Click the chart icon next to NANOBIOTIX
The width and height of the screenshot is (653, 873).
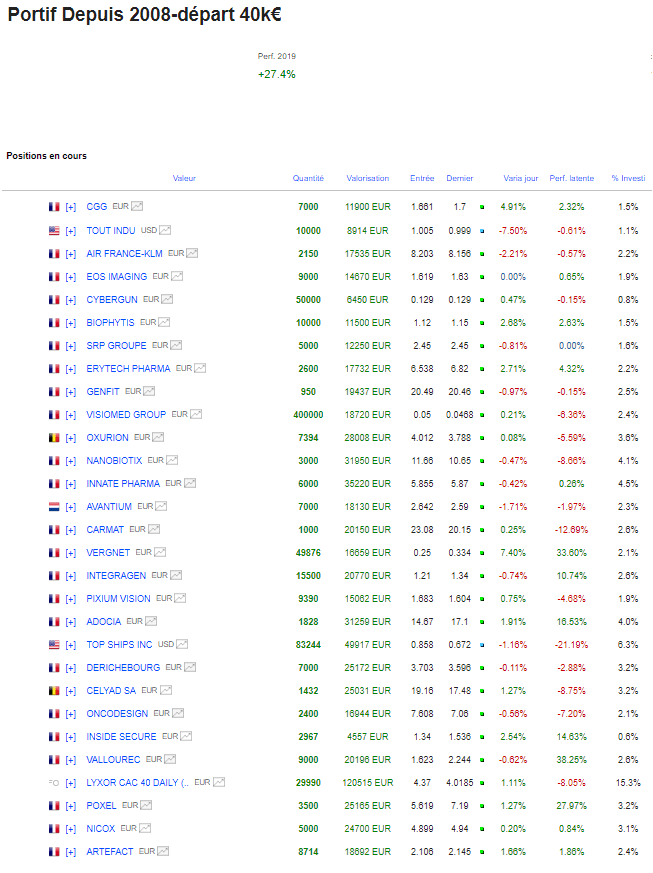172,460
